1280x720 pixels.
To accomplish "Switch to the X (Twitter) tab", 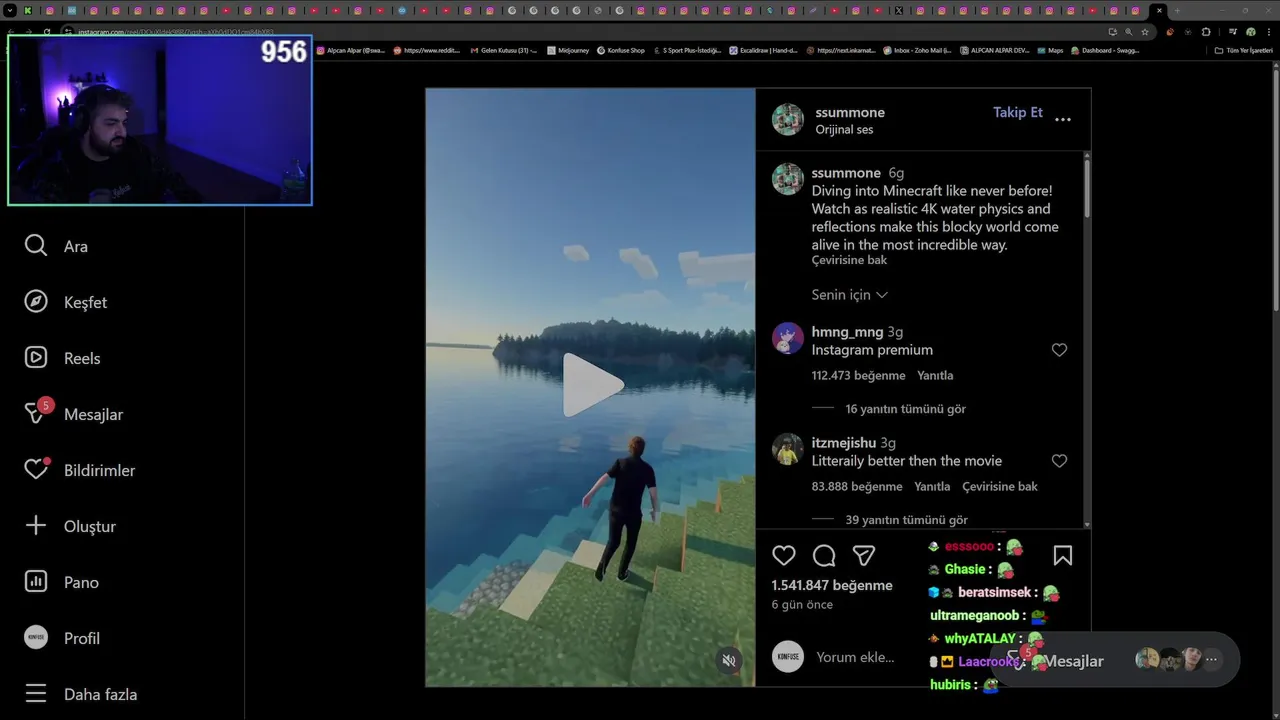I will pyautogui.click(x=898, y=10).
